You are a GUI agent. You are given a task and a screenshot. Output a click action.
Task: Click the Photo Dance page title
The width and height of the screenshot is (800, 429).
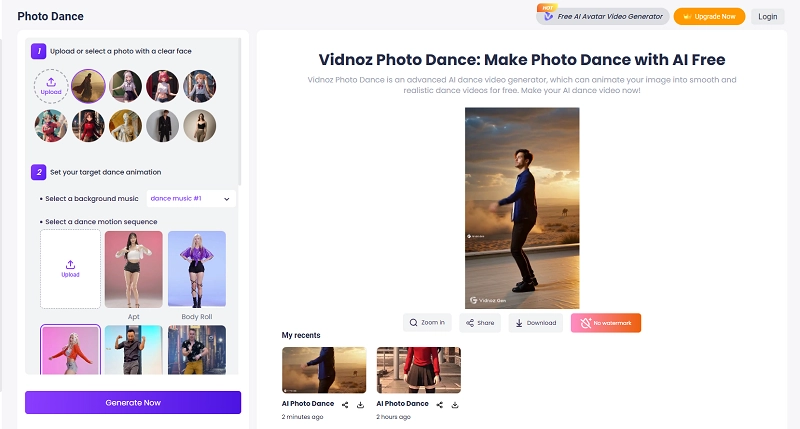click(x=51, y=16)
